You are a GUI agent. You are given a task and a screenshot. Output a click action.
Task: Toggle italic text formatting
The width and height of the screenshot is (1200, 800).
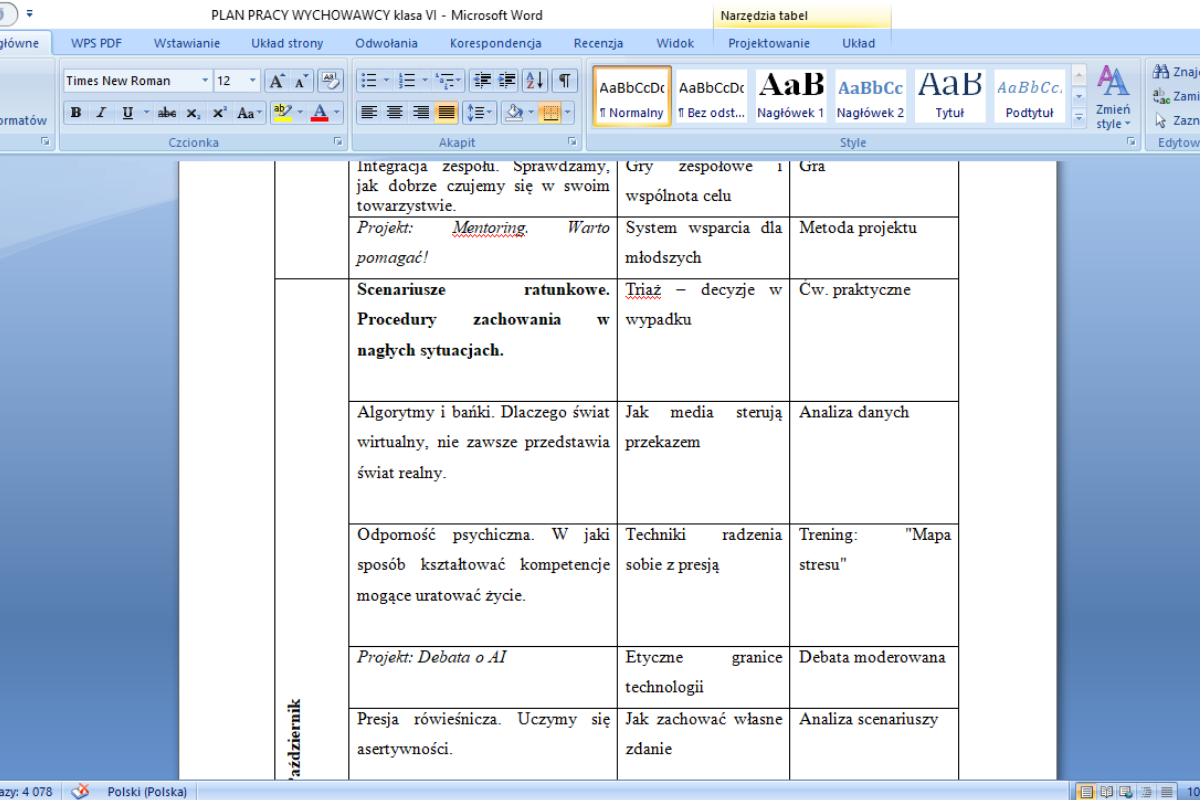click(101, 113)
